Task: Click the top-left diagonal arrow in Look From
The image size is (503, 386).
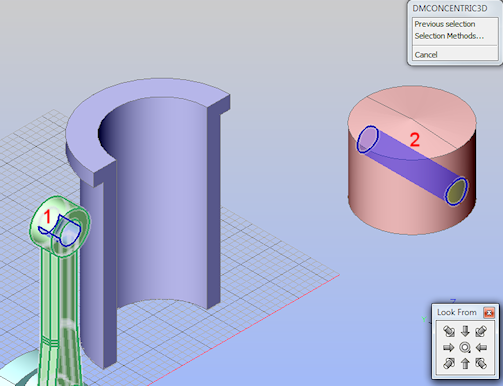Action: coord(449,331)
